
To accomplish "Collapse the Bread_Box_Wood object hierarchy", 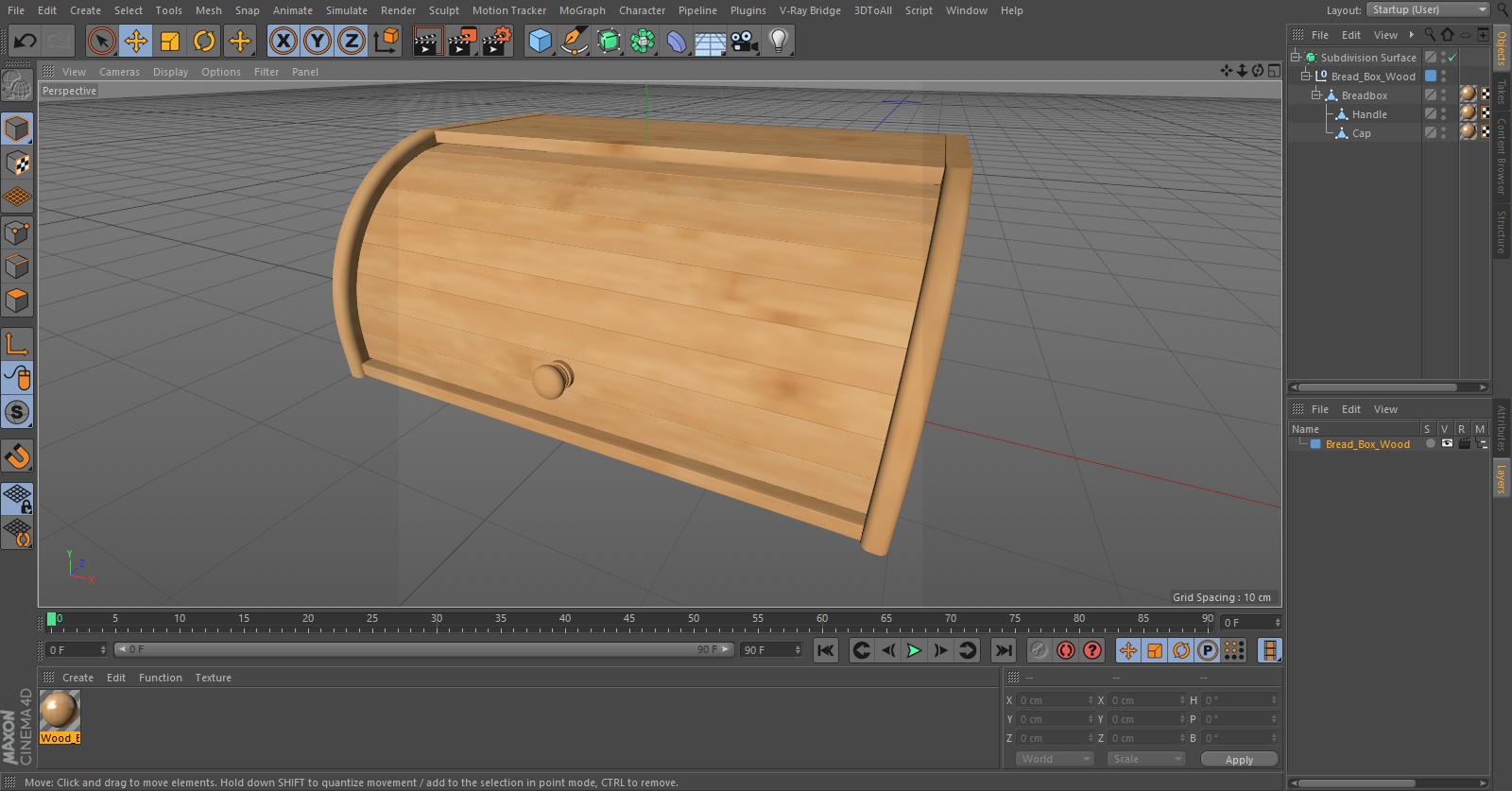I will [1305, 76].
